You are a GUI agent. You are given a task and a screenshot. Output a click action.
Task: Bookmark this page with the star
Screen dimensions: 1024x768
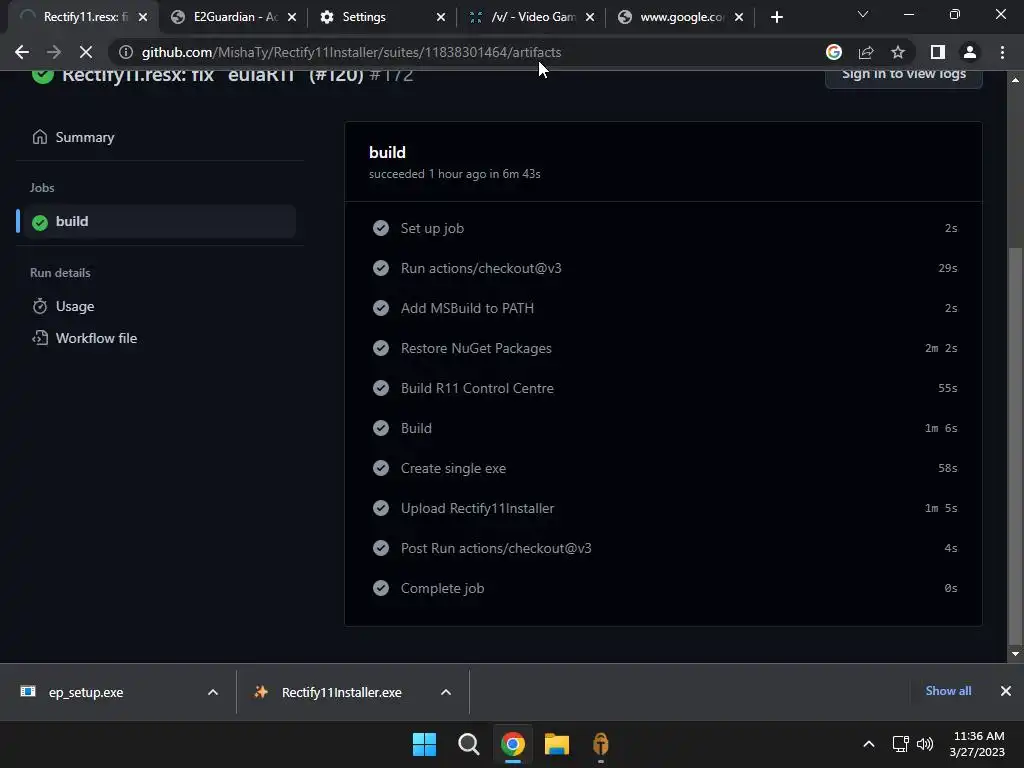pos(898,52)
